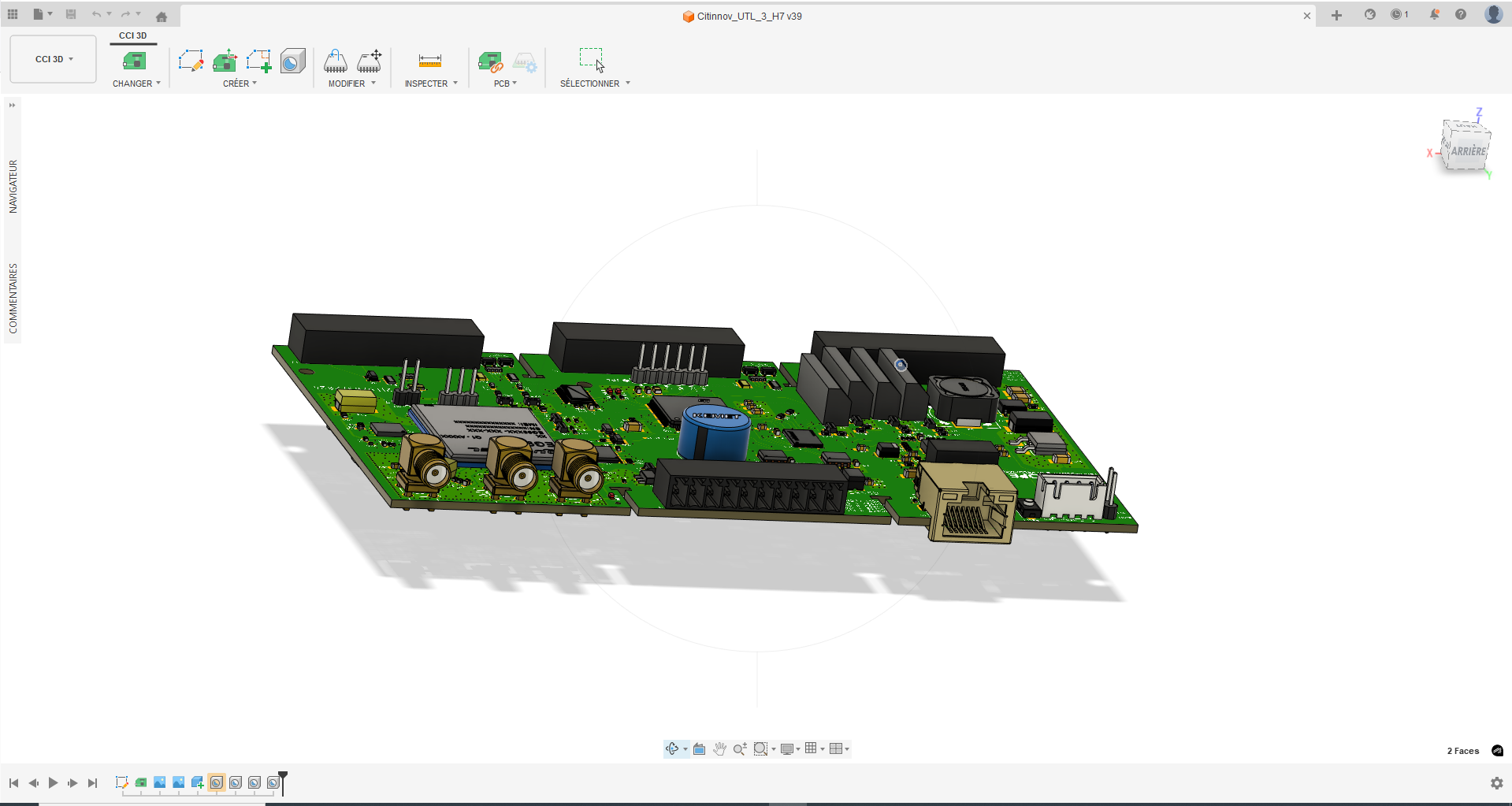The image size is (1512, 806).
Task: Go to the Home tab icon
Action: coord(162,17)
